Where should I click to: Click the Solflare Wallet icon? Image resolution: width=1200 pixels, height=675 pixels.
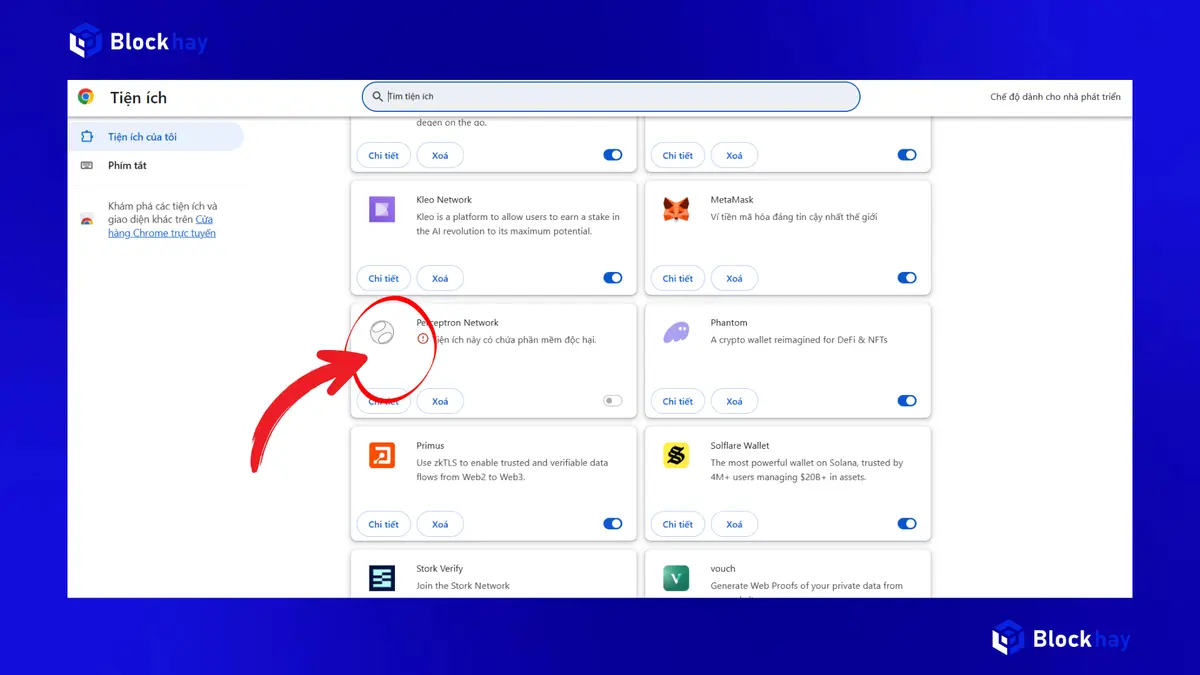[x=676, y=455]
